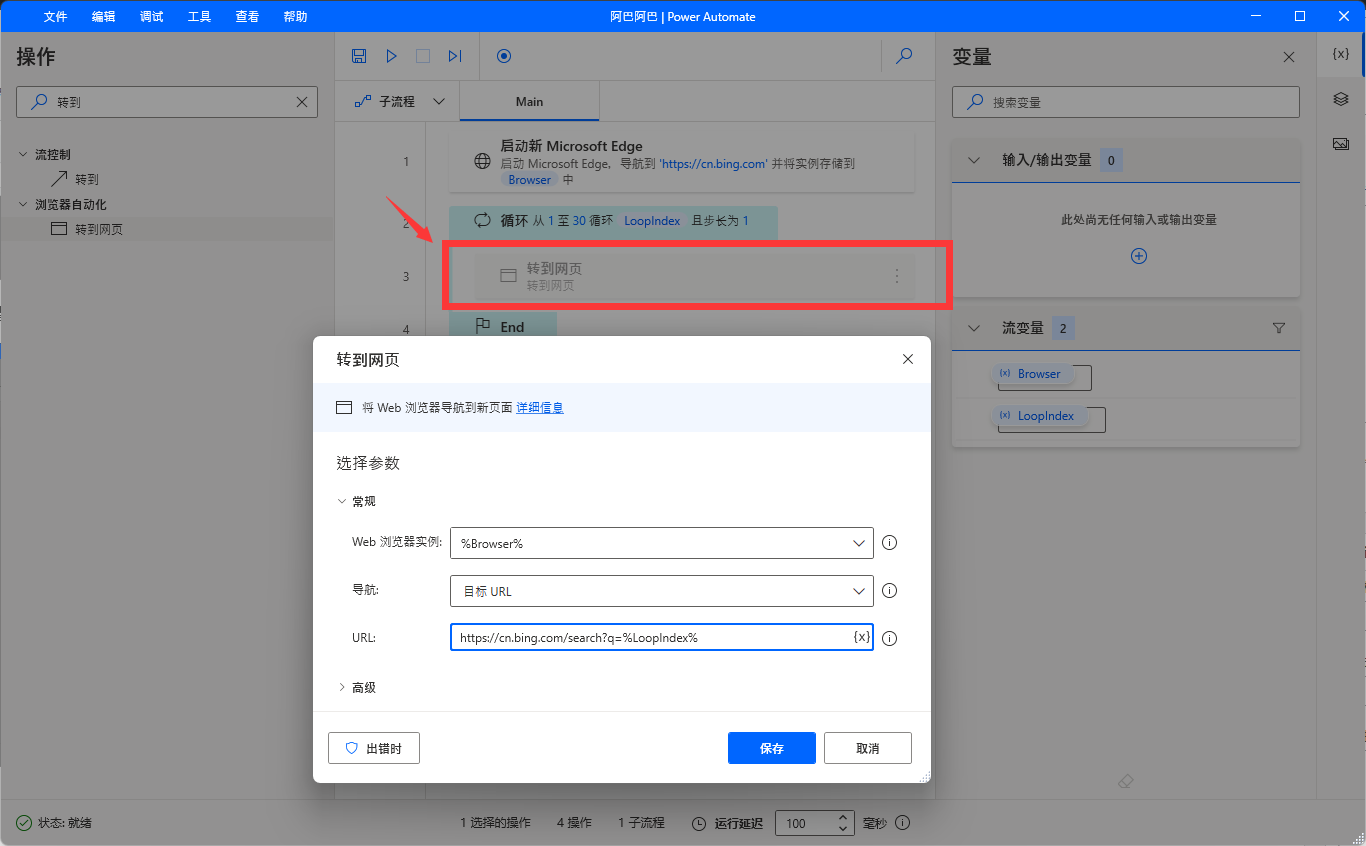Open the Images sidebar icon
Screen dimensions: 1366x846
(1341, 144)
